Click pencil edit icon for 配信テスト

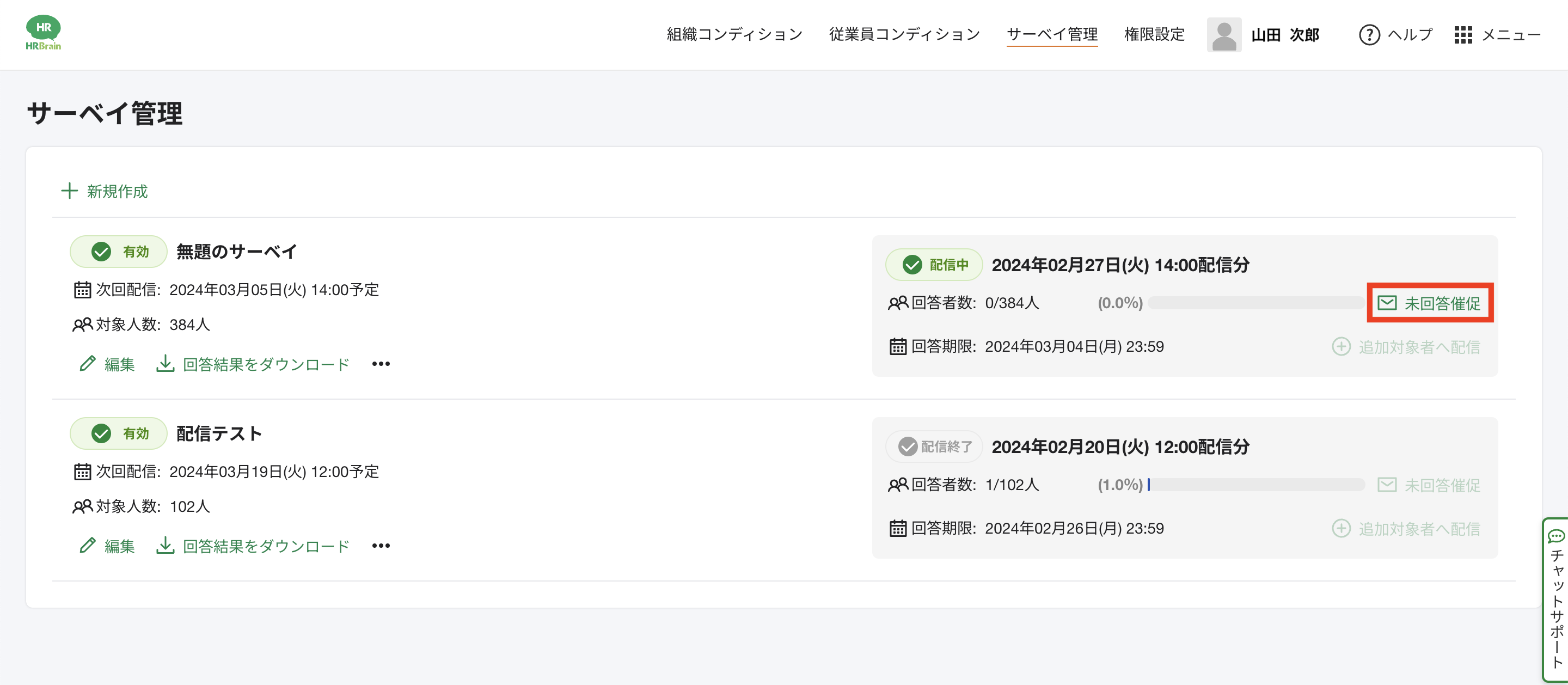tap(88, 546)
